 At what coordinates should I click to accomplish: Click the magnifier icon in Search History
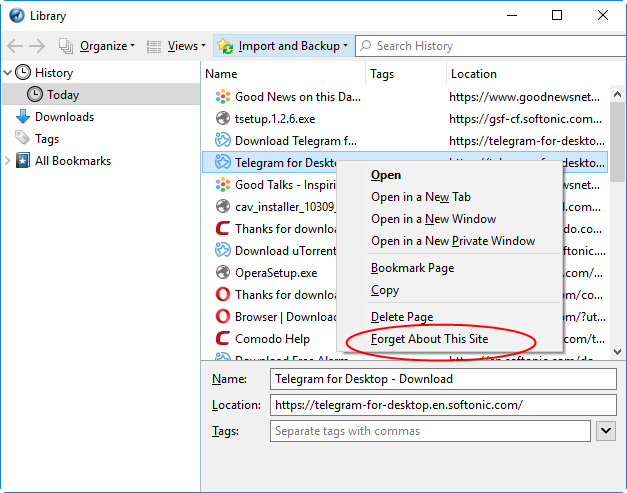point(365,46)
